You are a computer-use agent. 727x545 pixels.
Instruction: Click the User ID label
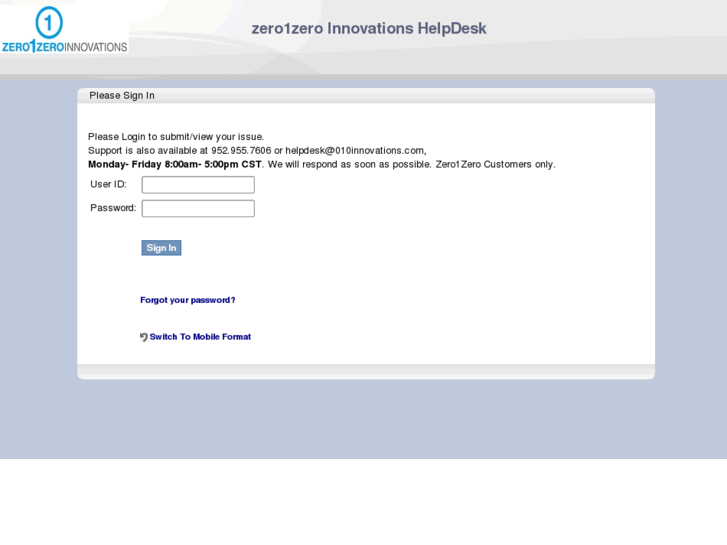click(x=108, y=184)
